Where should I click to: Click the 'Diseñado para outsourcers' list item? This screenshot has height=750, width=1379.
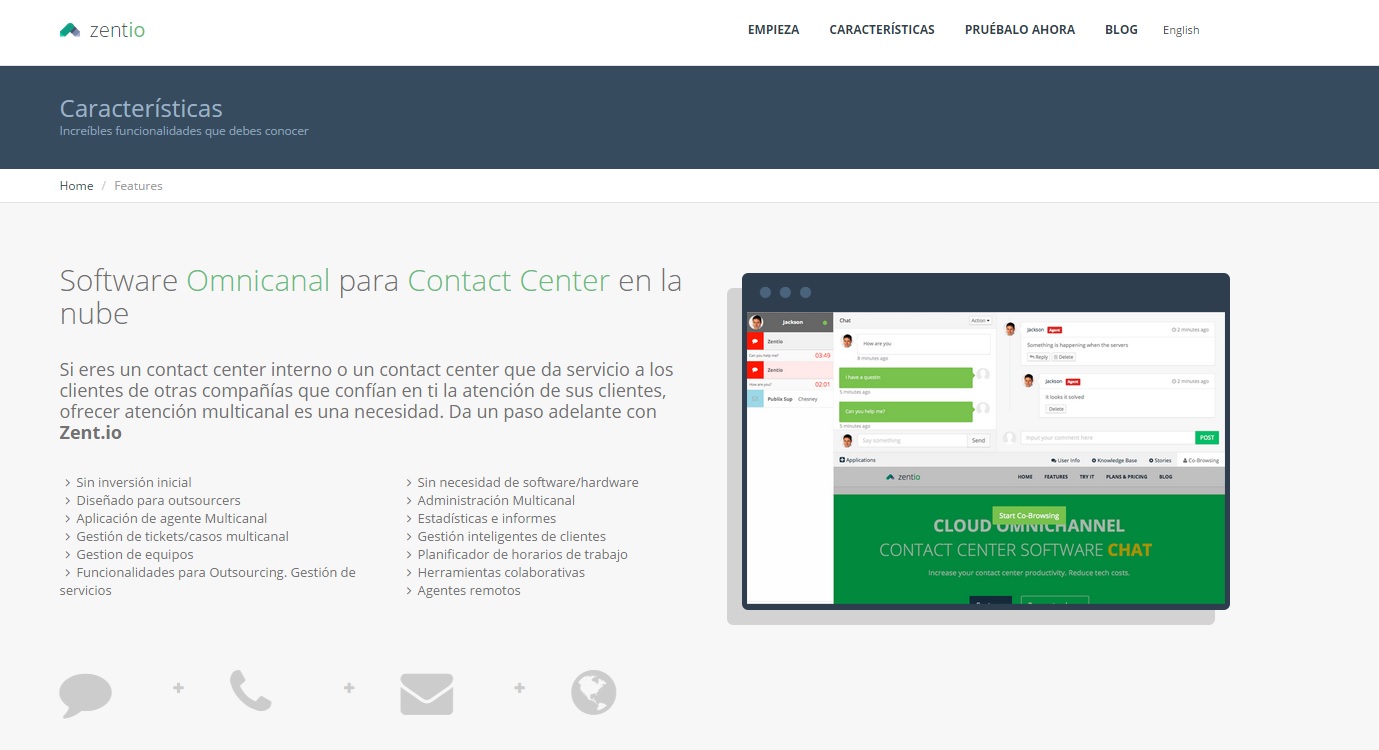(x=158, y=500)
